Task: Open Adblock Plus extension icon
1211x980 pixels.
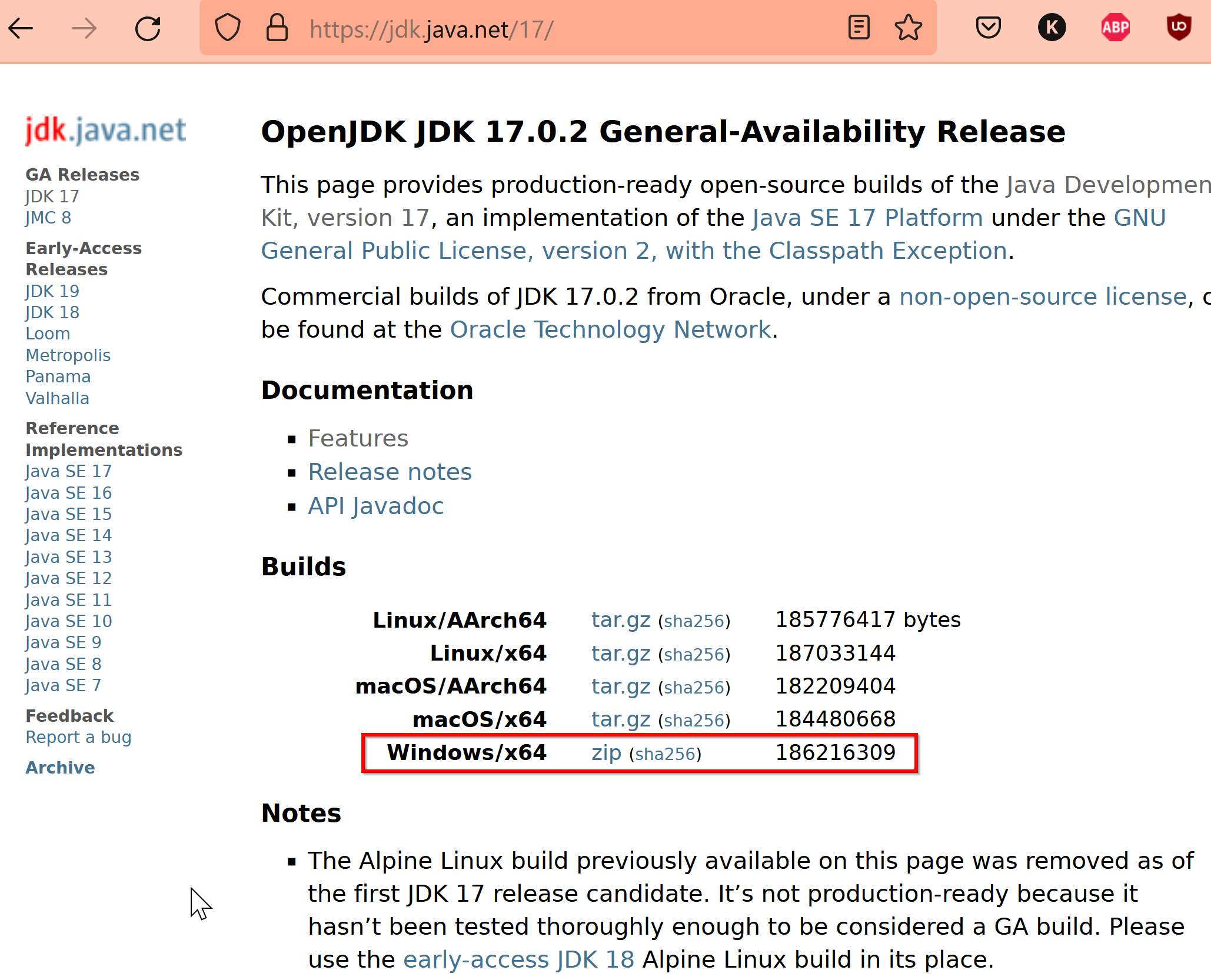Action: [x=1116, y=28]
